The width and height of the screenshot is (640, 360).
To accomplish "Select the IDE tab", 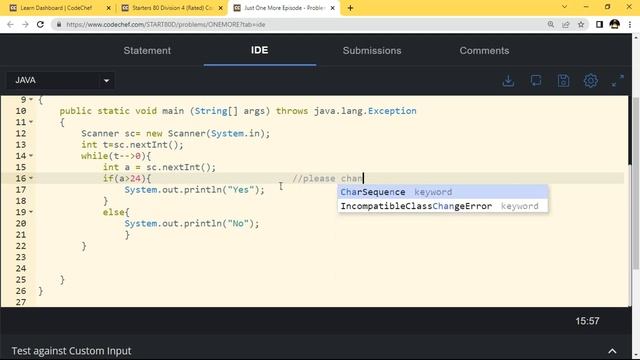I will tap(260, 50).
